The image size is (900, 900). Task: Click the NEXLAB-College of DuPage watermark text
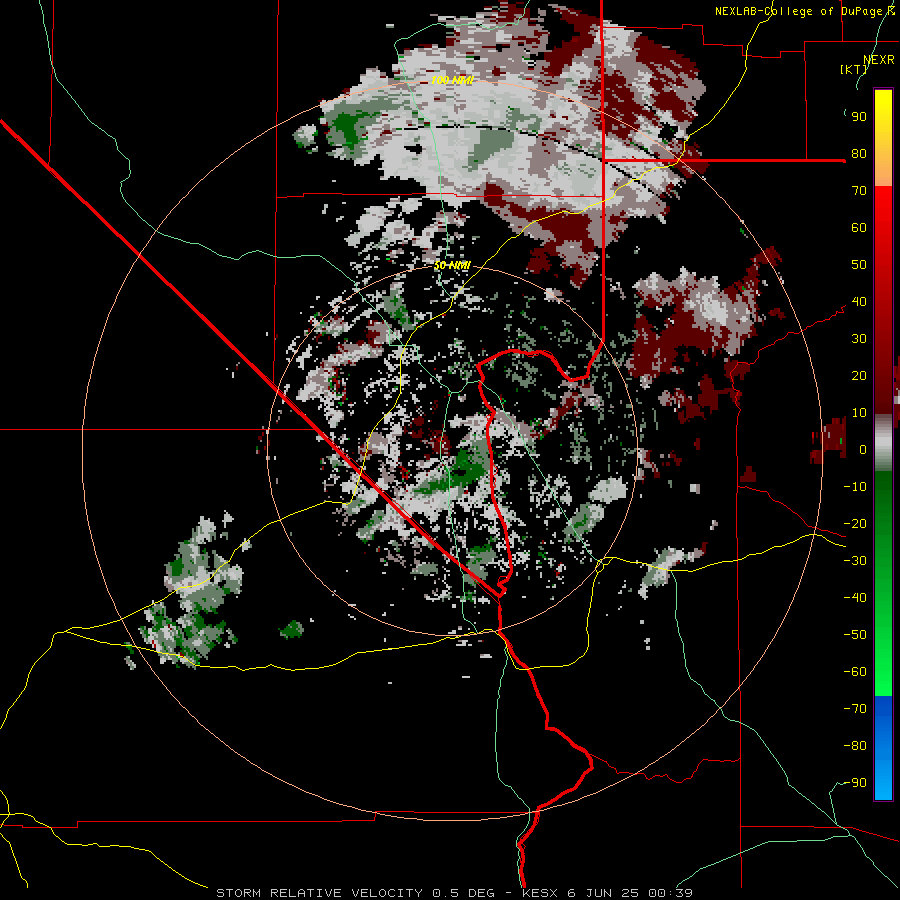click(x=800, y=11)
